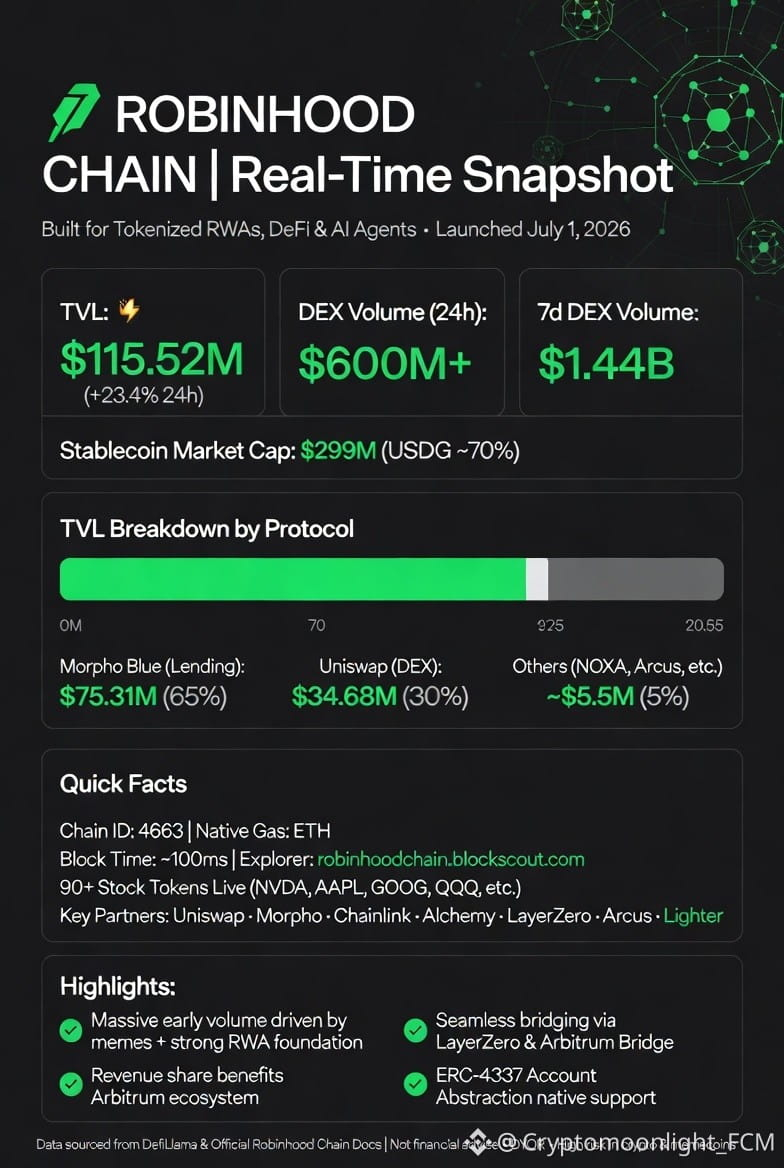The width and height of the screenshot is (784, 1168).
Task: Click the white segment of TVL breakdown bar
Action: [x=537, y=579]
